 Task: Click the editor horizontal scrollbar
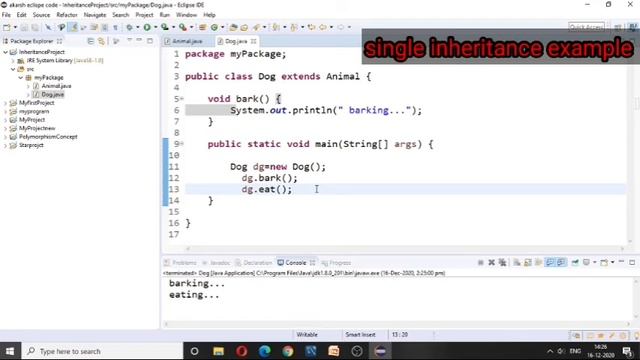[x=404, y=248]
